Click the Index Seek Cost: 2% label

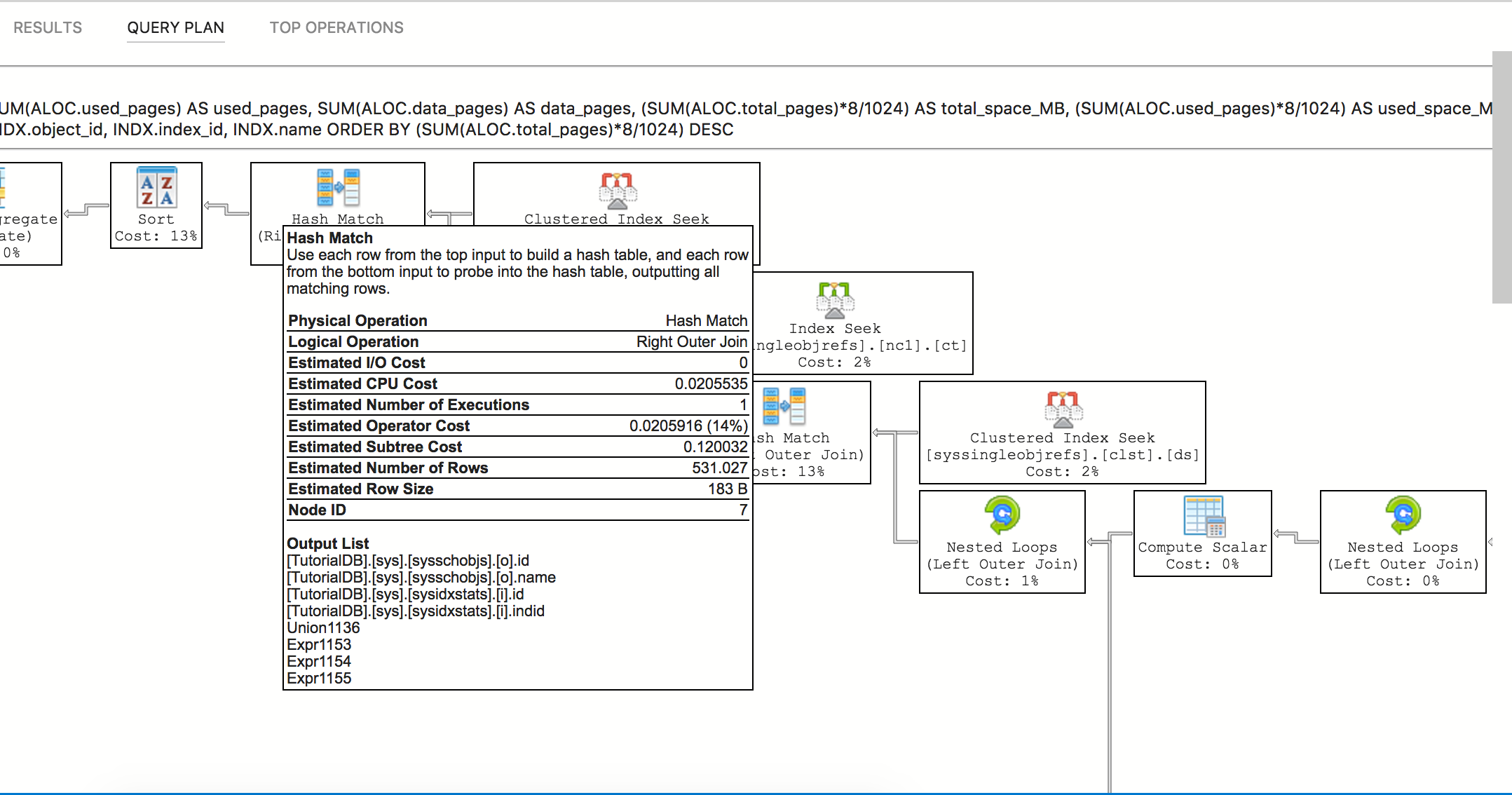point(834,362)
